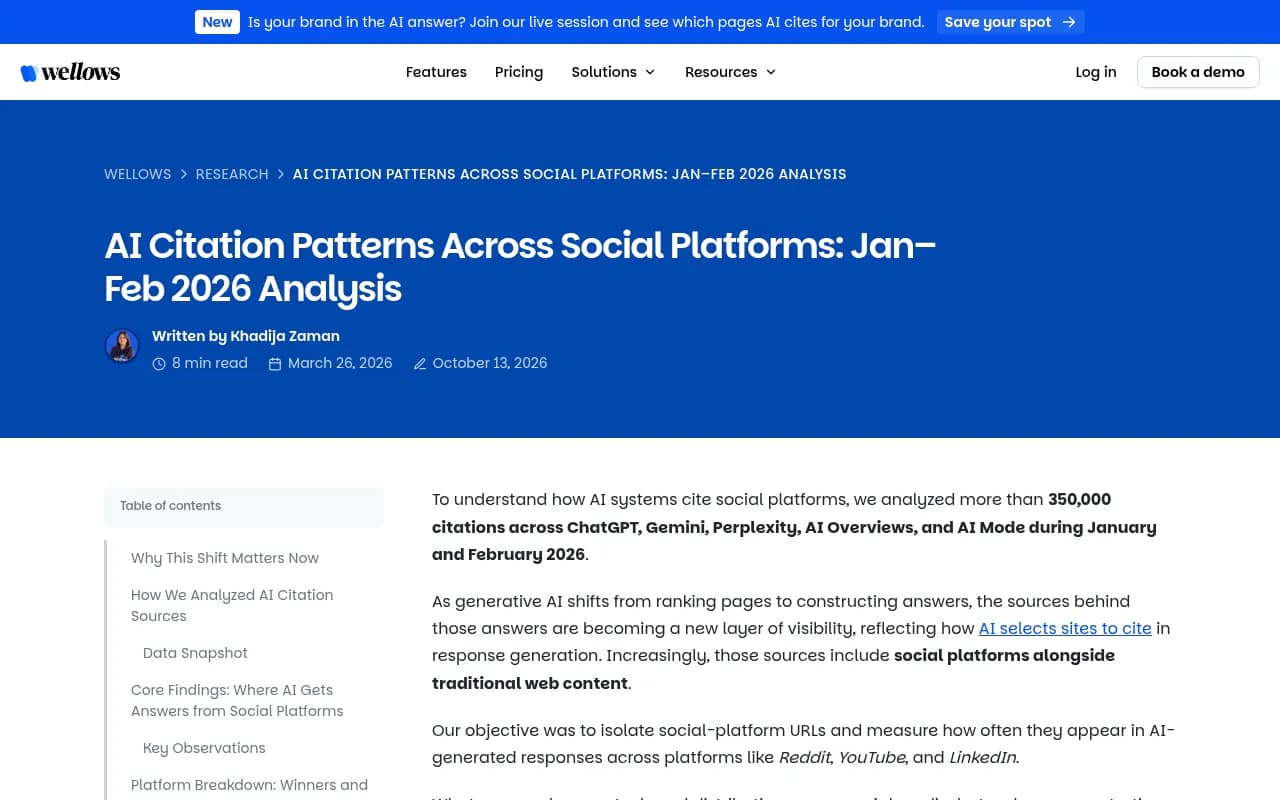This screenshot has height=800, width=1280.
Task: Expand the Resources dropdown menu
Action: (x=730, y=72)
